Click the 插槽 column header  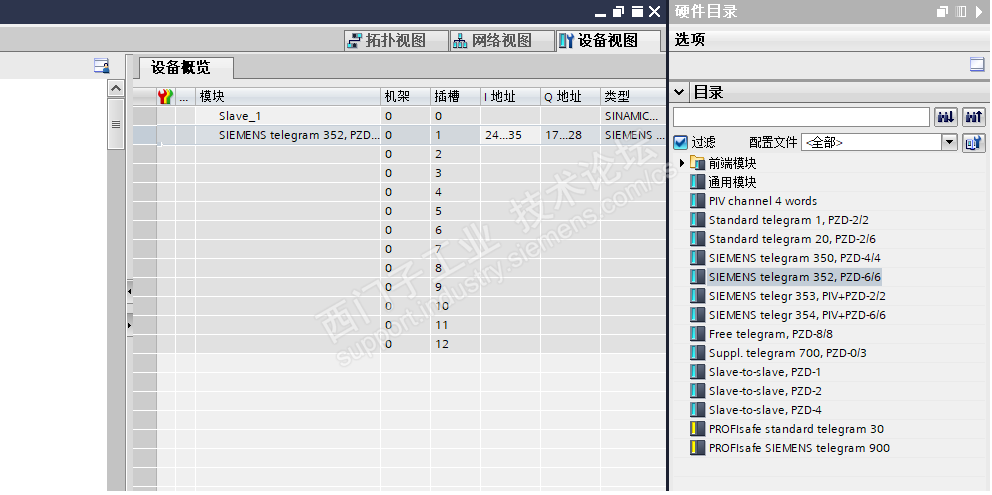(455, 96)
